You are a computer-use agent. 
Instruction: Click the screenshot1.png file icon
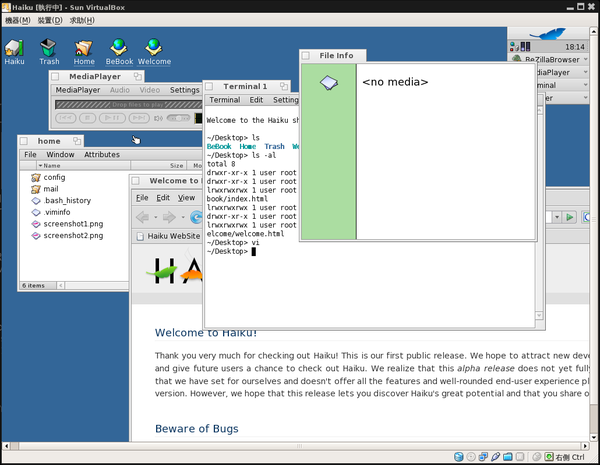click(x=36, y=224)
